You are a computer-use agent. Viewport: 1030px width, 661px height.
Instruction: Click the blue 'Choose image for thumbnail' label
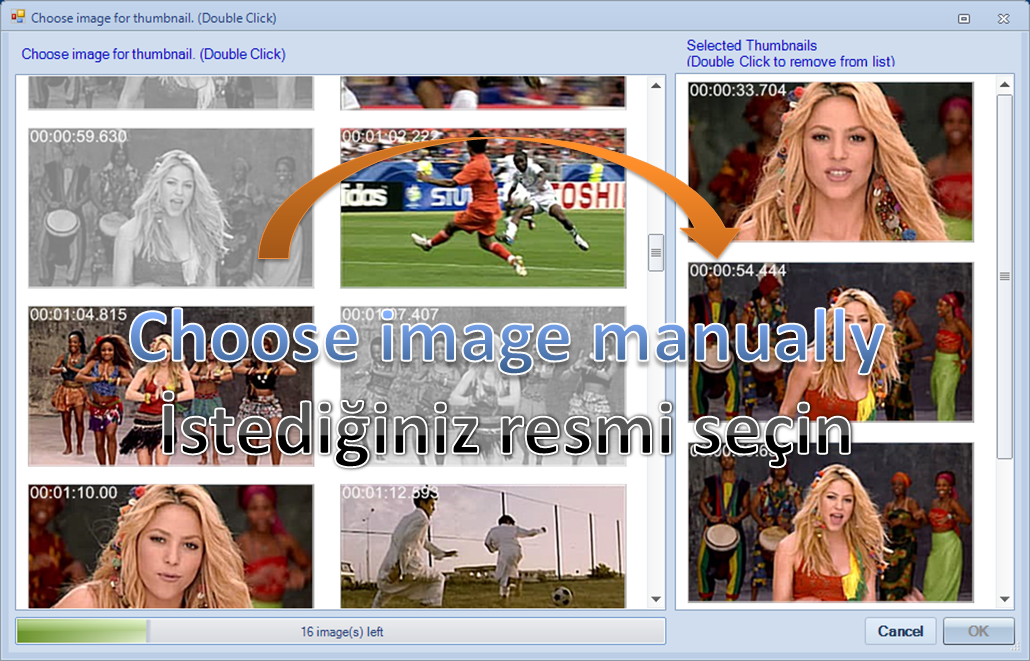click(154, 54)
